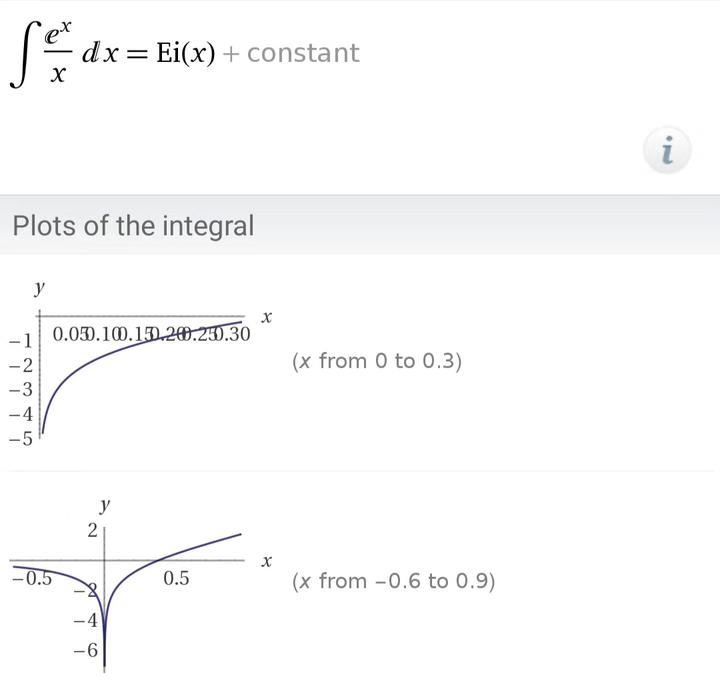The width and height of the screenshot is (720, 691).
Task: Click the '+ constant' text
Action: click(x=290, y=53)
